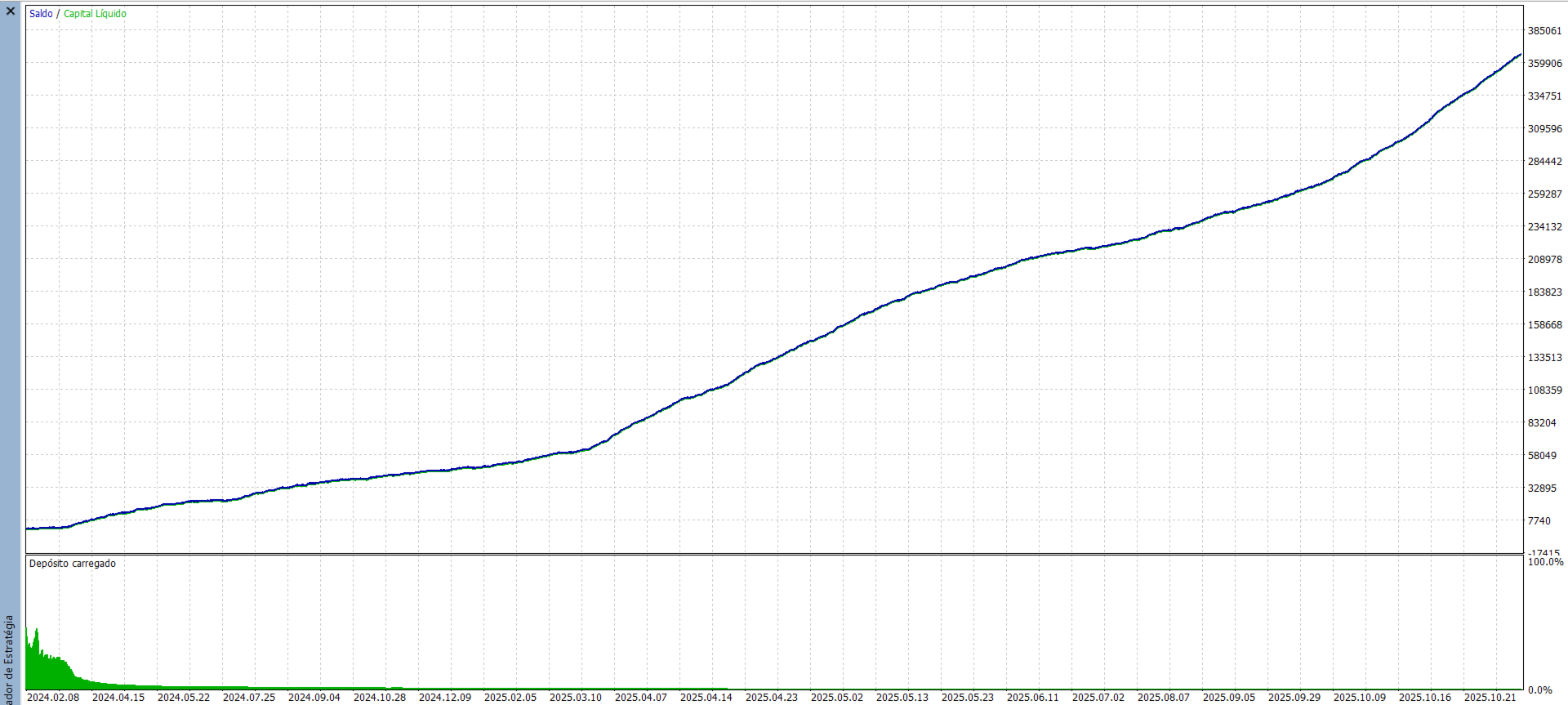Click the 2025.05.23 date label
The width and height of the screenshot is (1568, 705).
point(968,698)
